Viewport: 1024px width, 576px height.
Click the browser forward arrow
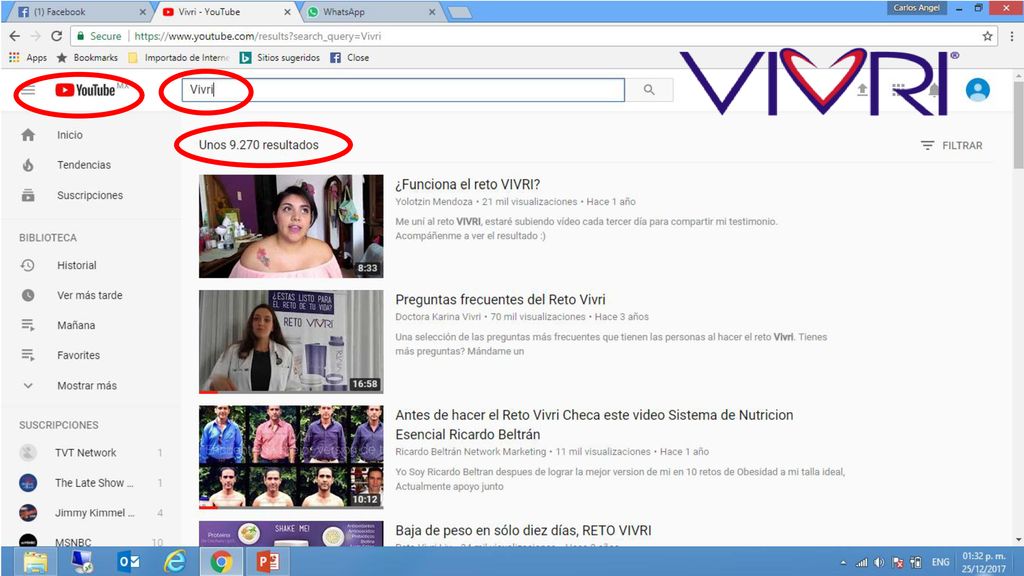[x=35, y=36]
